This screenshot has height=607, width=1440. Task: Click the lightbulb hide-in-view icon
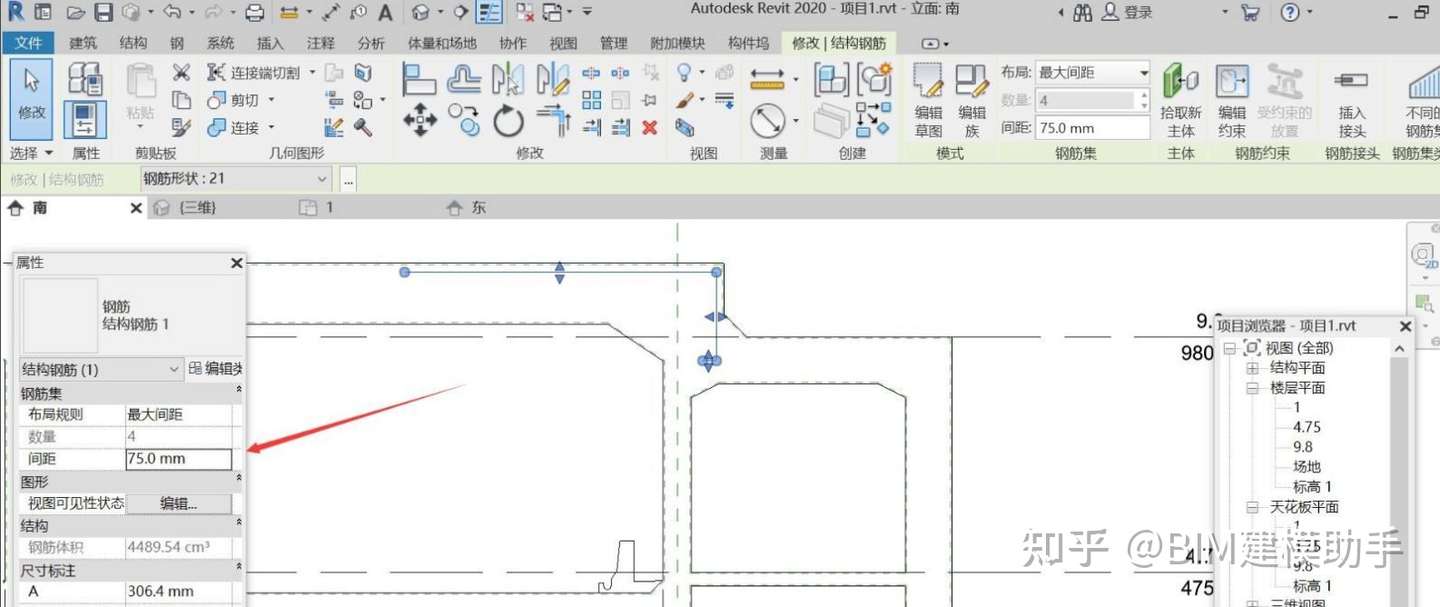685,72
